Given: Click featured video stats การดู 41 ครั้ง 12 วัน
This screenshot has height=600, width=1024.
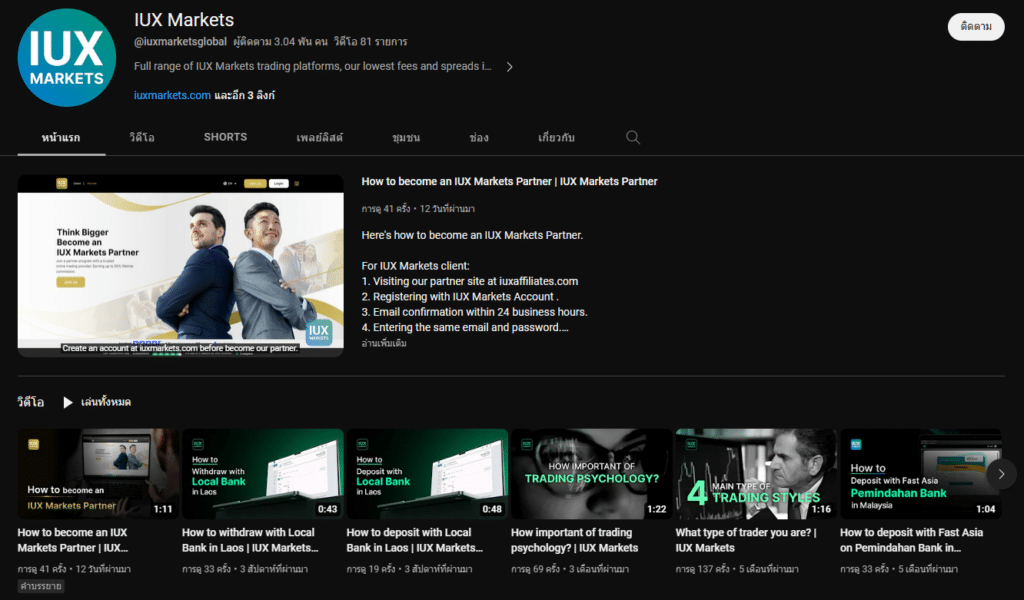Looking at the screenshot, I should click(x=418, y=209).
